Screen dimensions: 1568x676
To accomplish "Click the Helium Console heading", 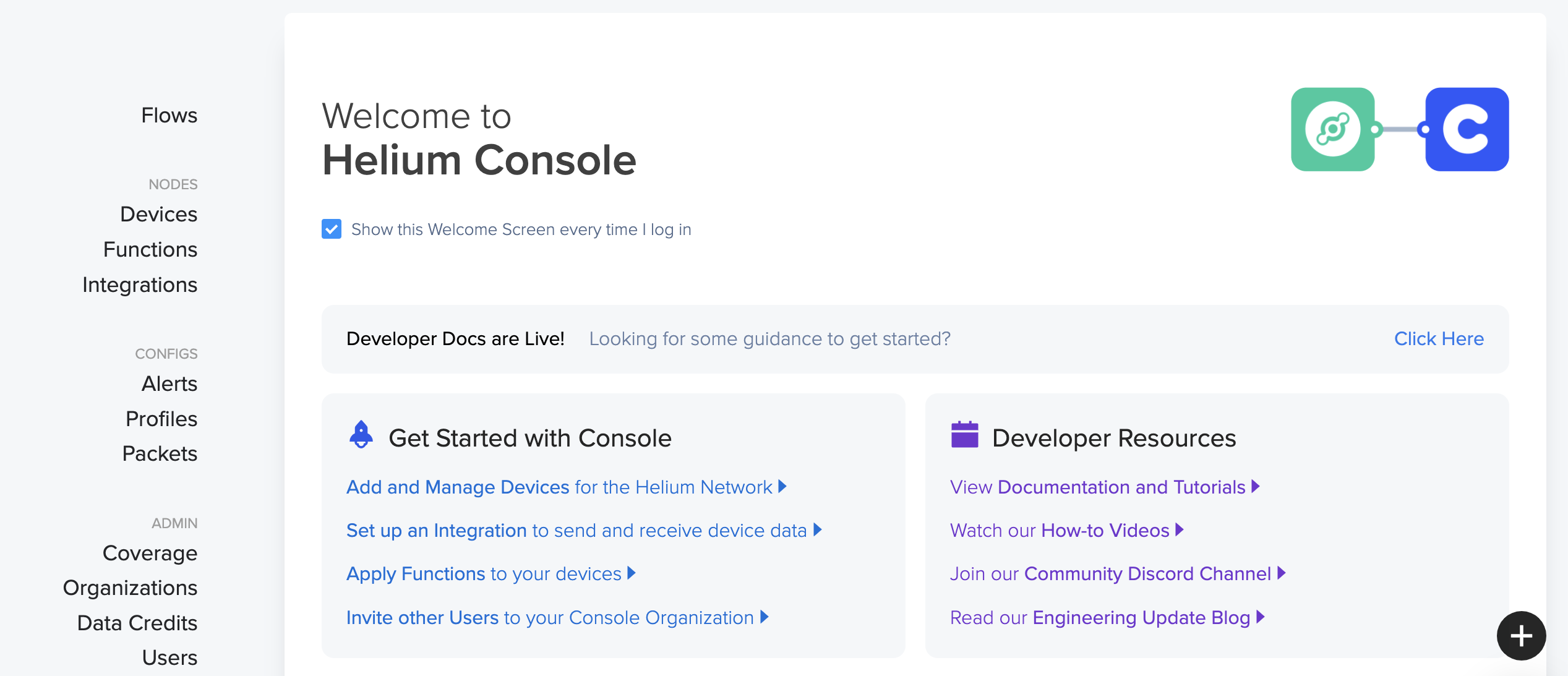I will [x=479, y=160].
